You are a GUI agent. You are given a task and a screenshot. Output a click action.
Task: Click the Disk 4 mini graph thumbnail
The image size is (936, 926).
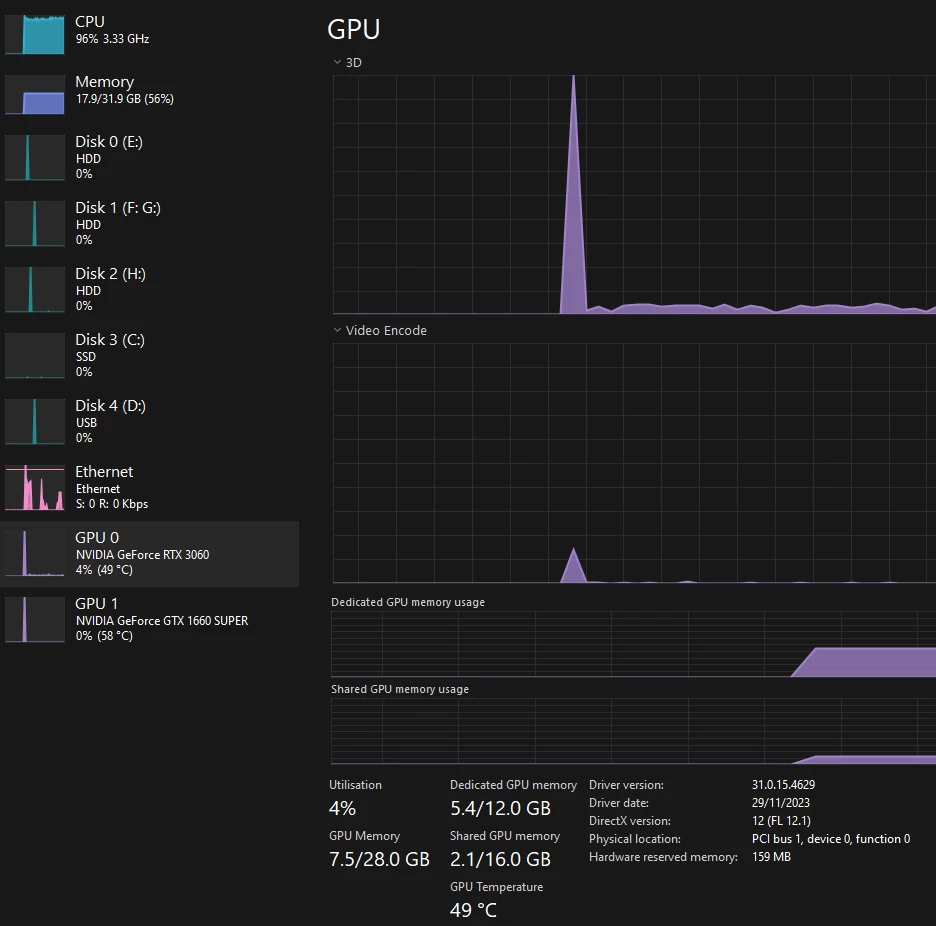(x=35, y=422)
